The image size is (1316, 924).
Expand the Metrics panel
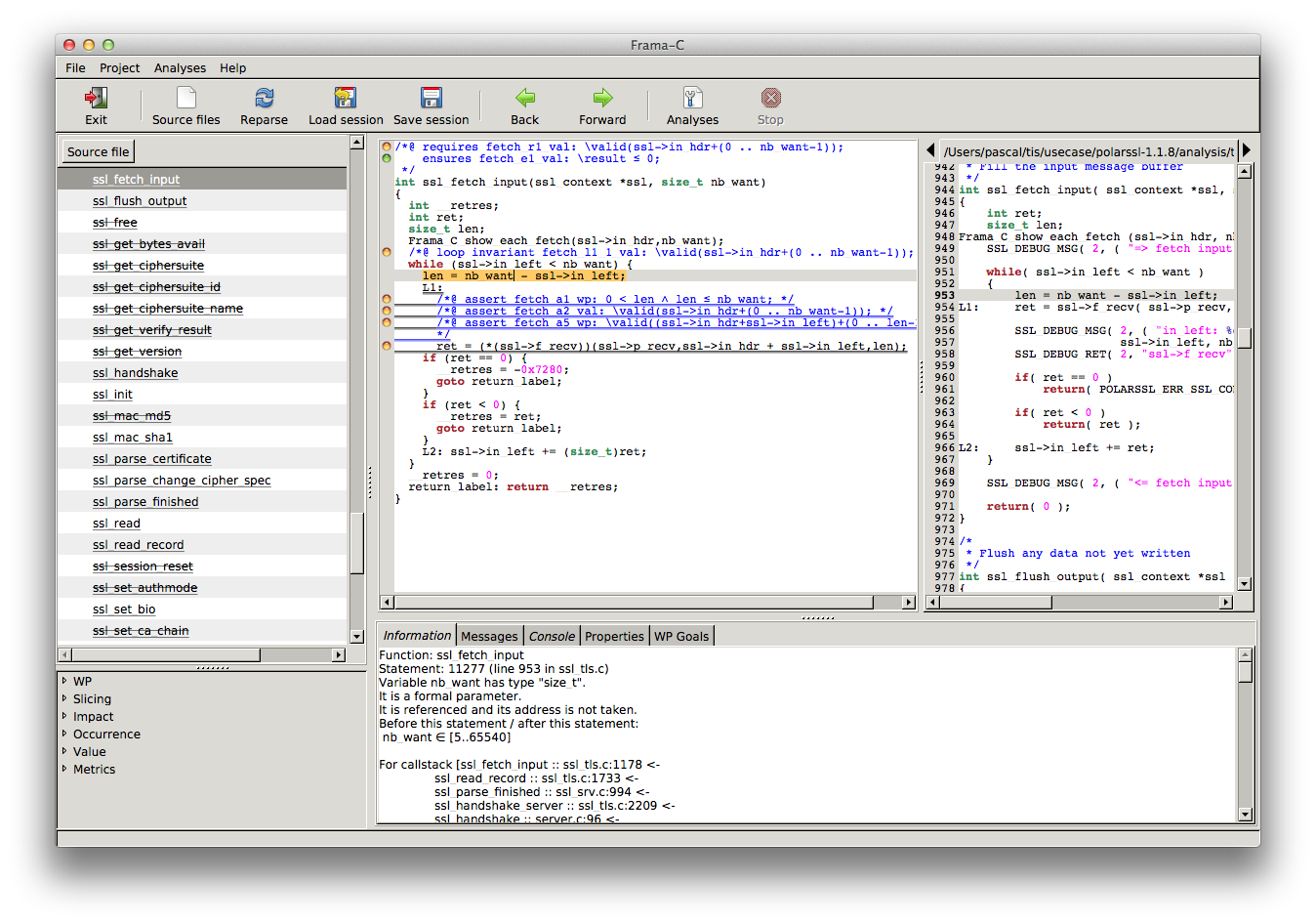coord(64,769)
